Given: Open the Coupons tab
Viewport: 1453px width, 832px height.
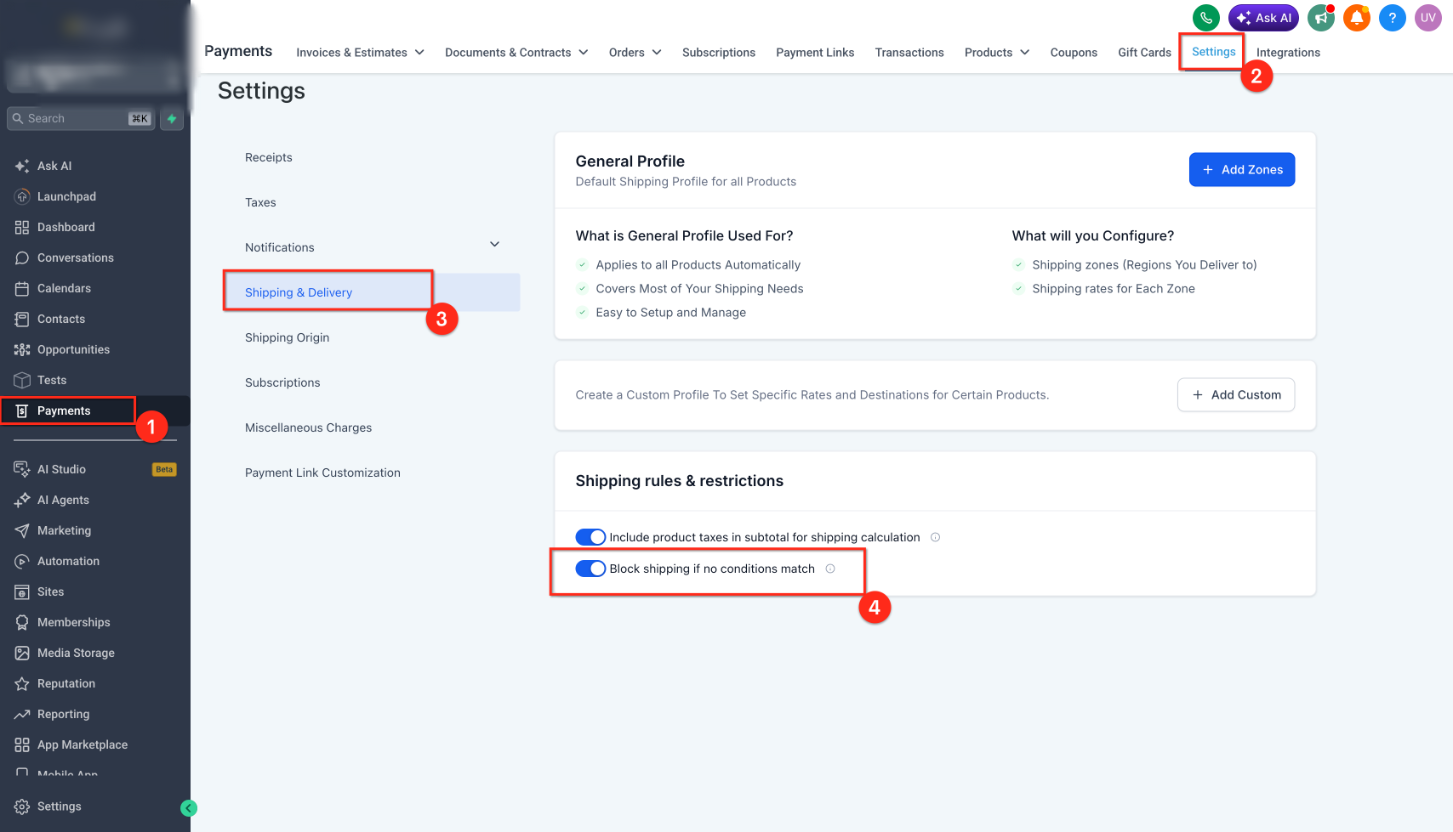Looking at the screenshot, I should (x=1074, y=52).
